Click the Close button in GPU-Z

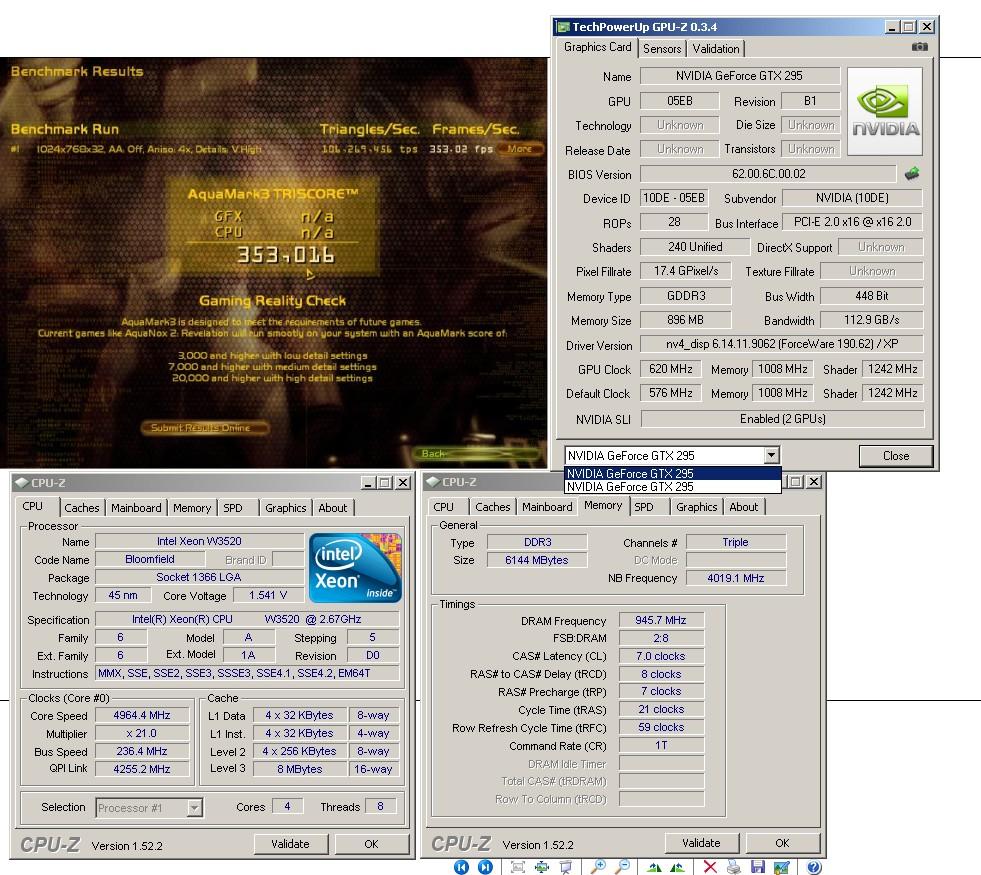(896, 456)
